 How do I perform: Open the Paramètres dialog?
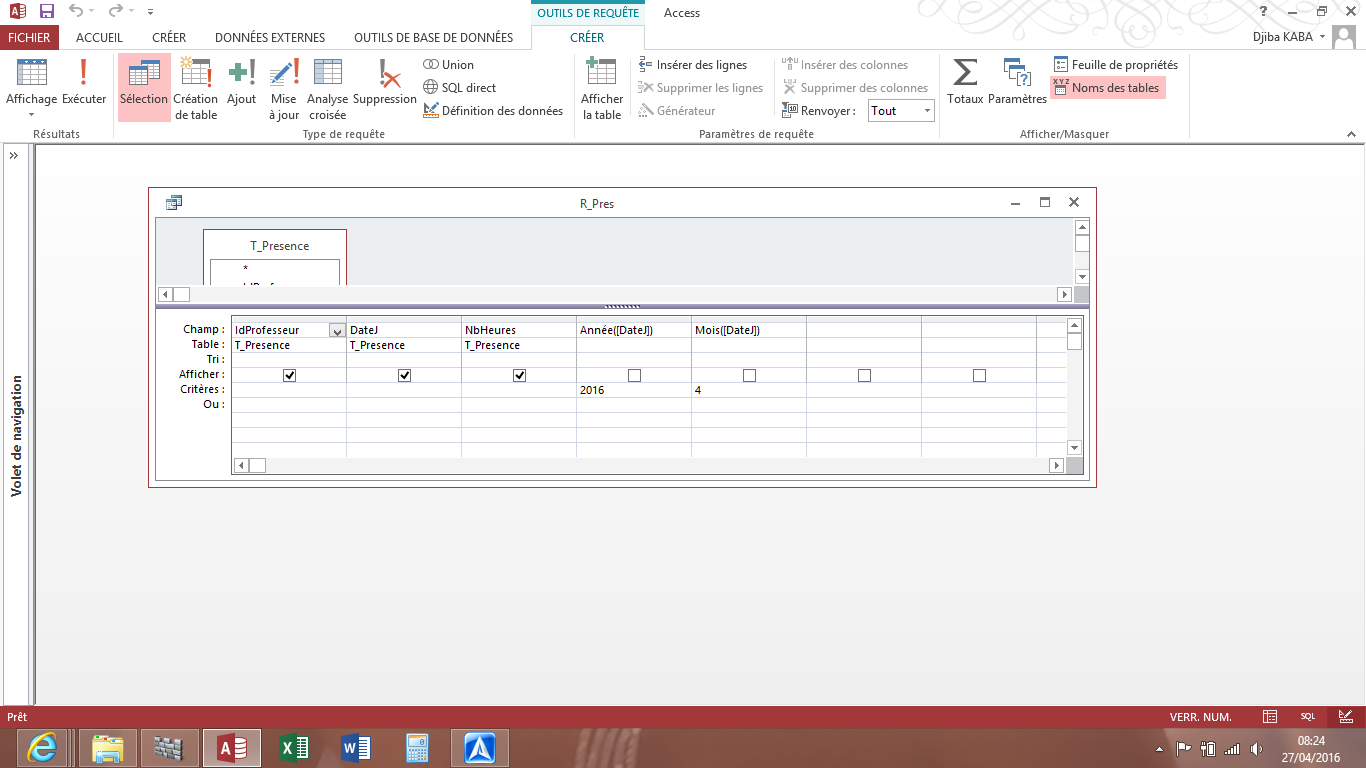click(1017, 82)
